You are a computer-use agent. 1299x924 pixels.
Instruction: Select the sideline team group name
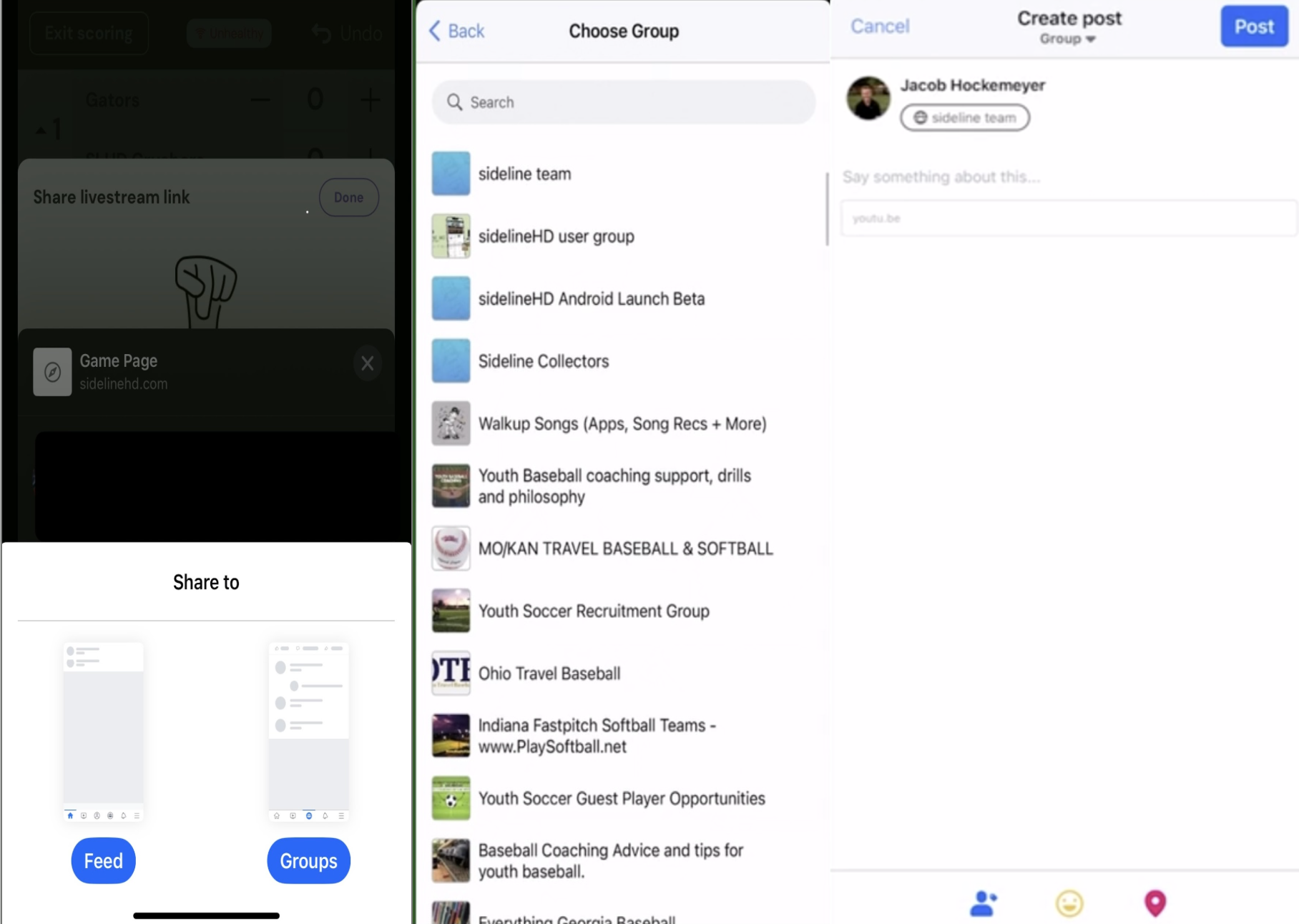click(525, 174)
